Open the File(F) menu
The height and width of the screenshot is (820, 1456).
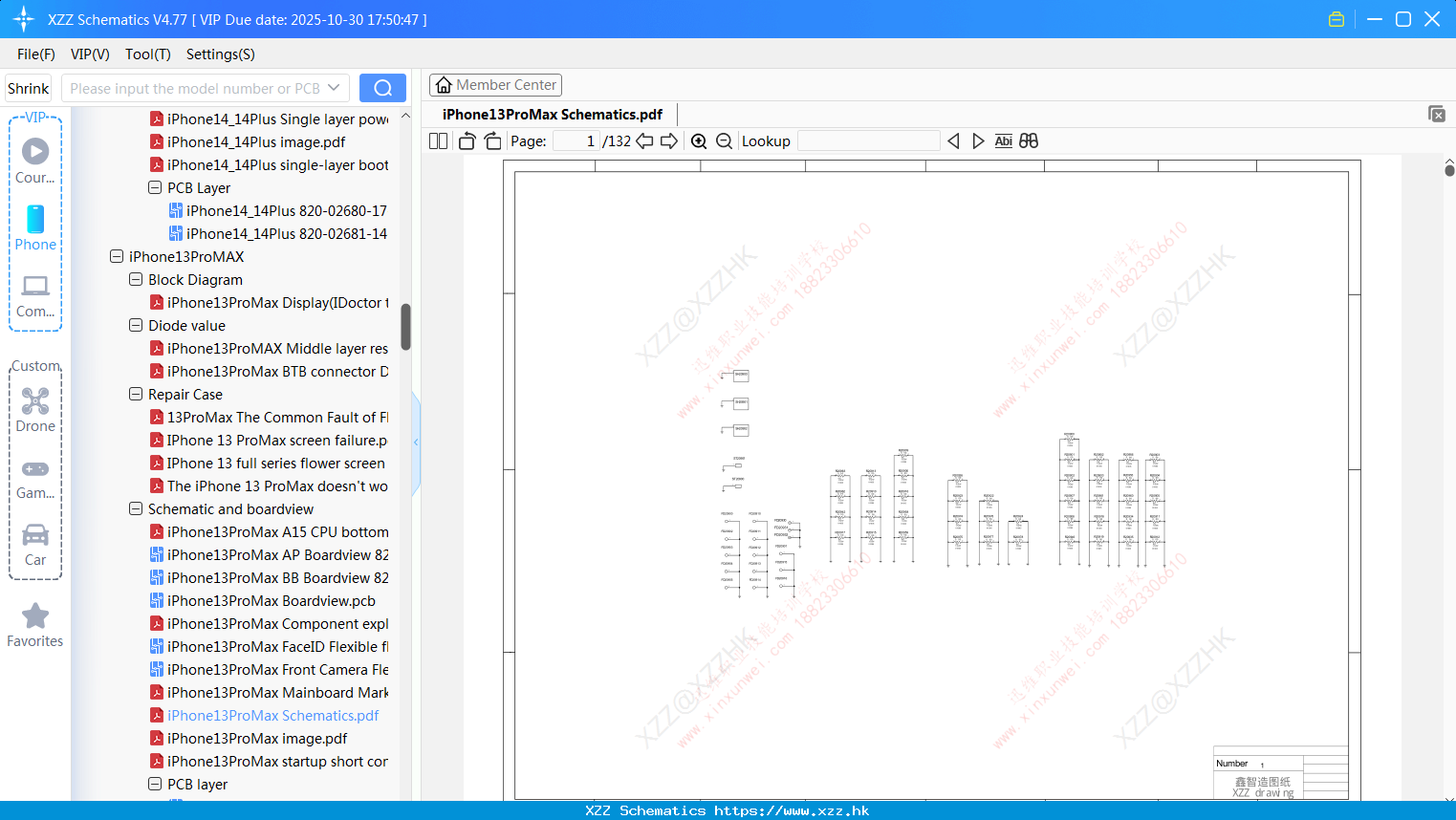(x=36, y=54)
